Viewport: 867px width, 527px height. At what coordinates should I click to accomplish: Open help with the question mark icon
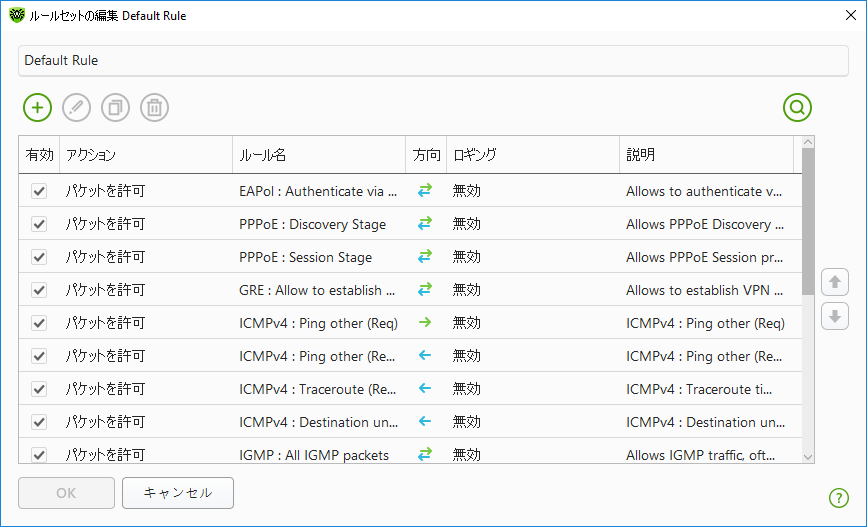pos(838,498)
